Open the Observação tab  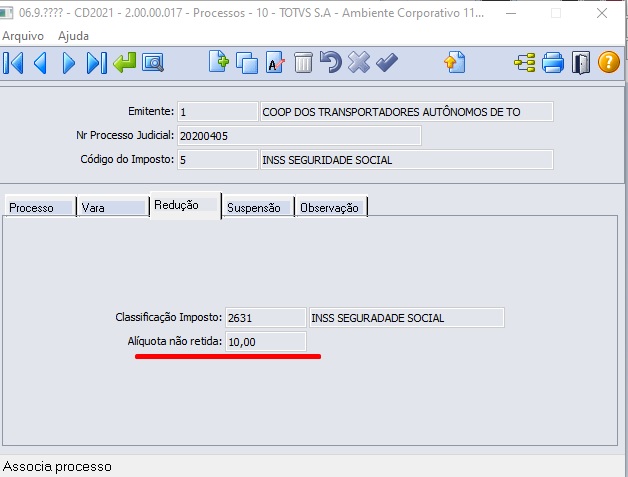tap(330, 207)
